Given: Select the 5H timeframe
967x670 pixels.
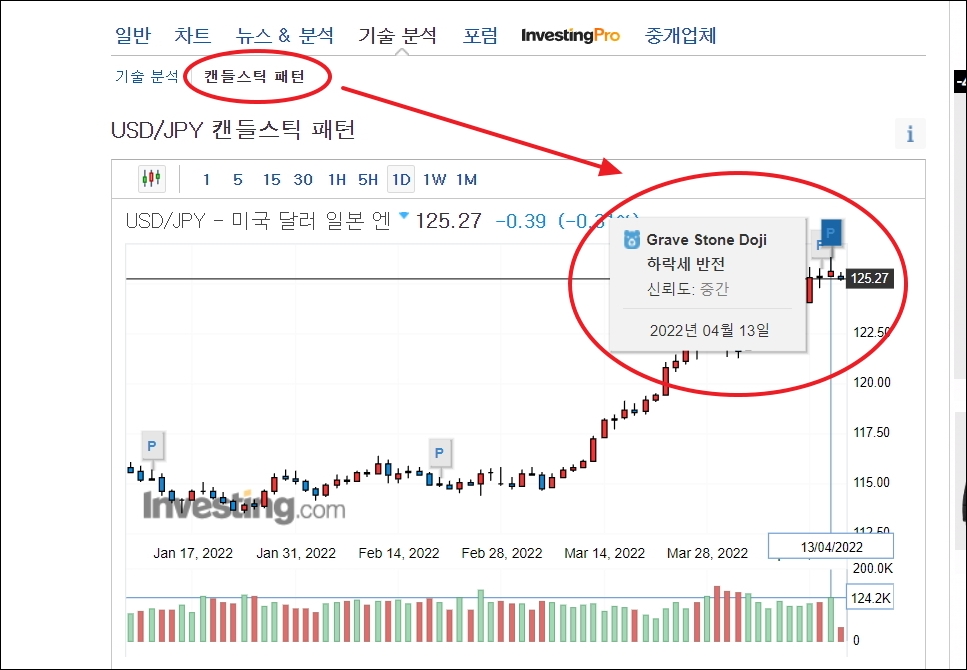Looking at the screenshot, I should click(x=368, y=180).
